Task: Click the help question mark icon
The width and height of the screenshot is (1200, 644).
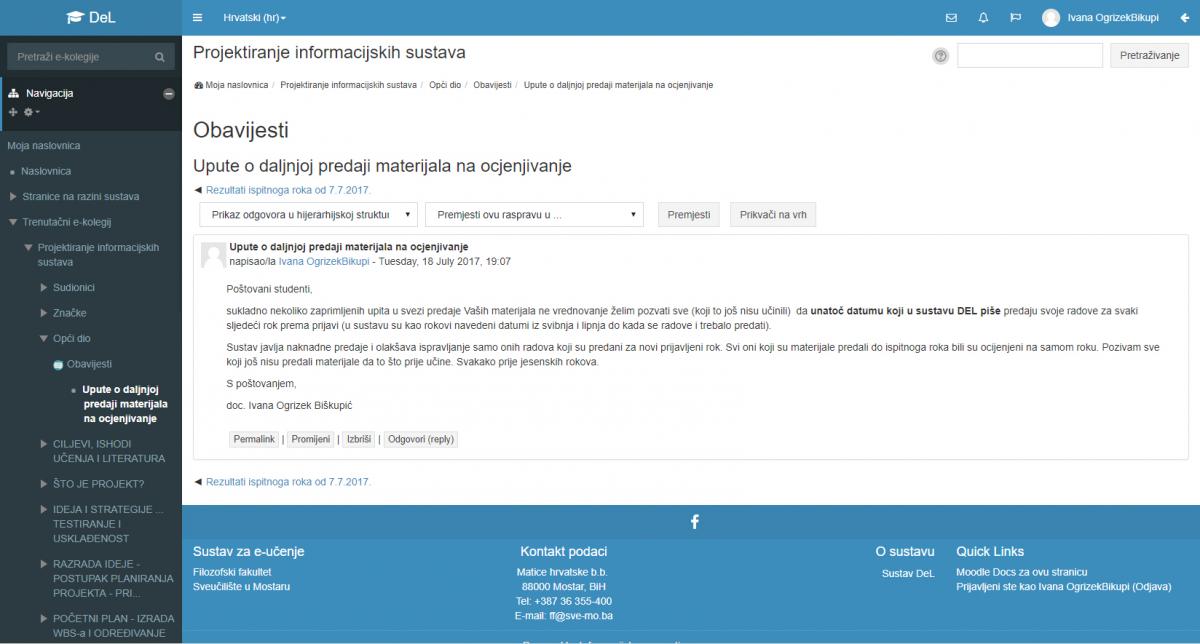Action: (x=940, y=56)
